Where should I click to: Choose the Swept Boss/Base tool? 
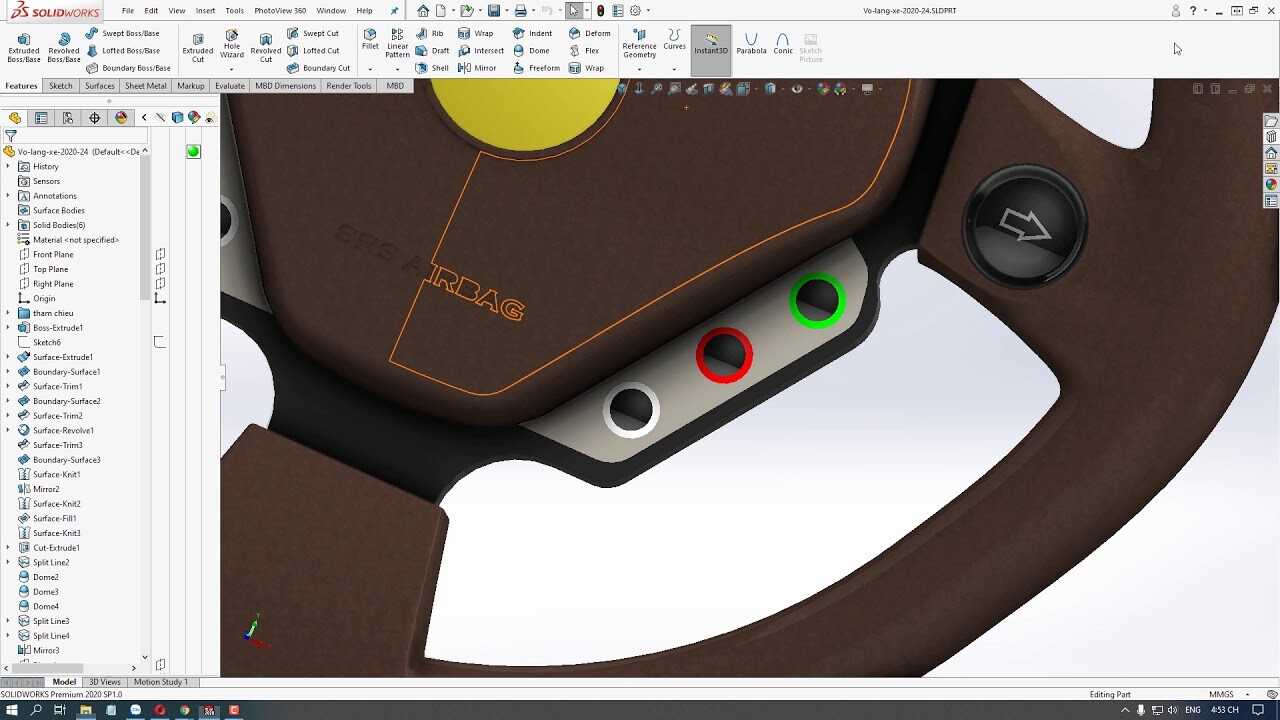click(122, 33)
